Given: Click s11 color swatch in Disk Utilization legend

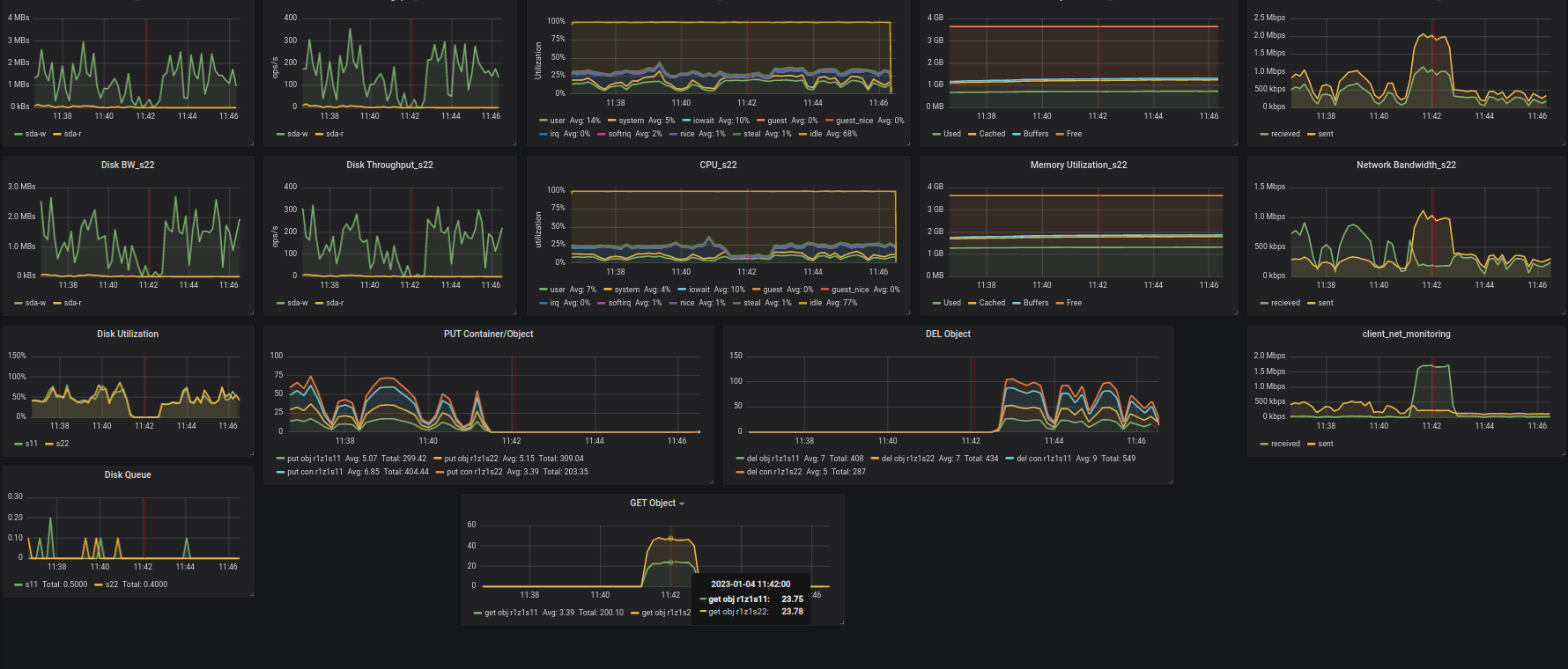Looking at the screenshot, I should click(x=18, y=444).
